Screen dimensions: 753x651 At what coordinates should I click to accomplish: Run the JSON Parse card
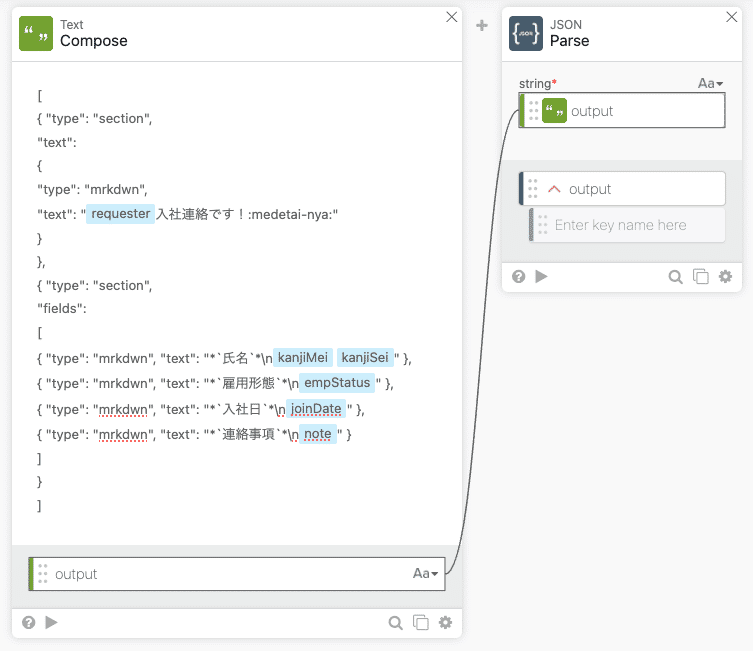[x=541, y=277]
